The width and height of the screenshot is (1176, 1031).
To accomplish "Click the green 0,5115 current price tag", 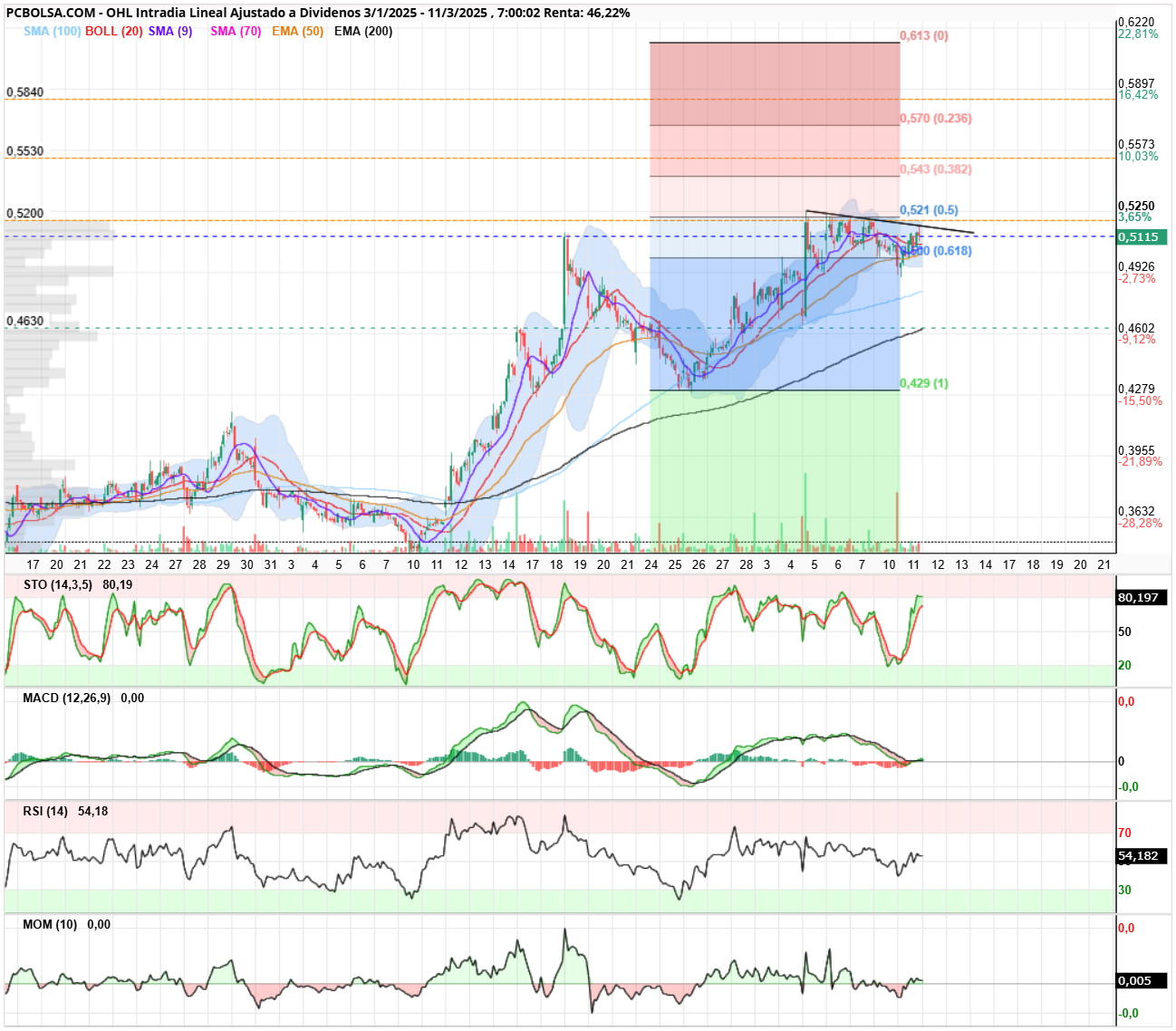I will coord(1142,236).
